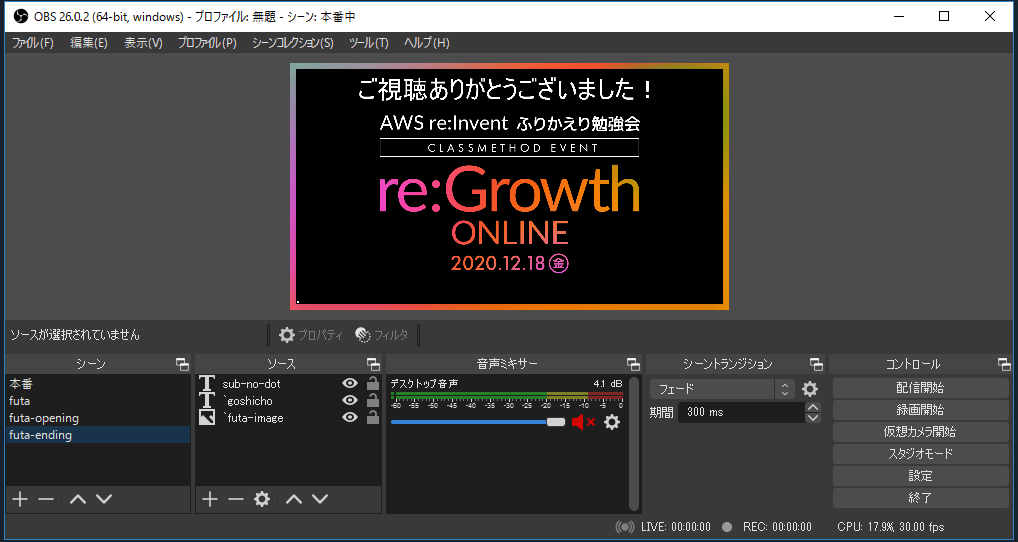Move source up in the list

(x=294, y=499)
